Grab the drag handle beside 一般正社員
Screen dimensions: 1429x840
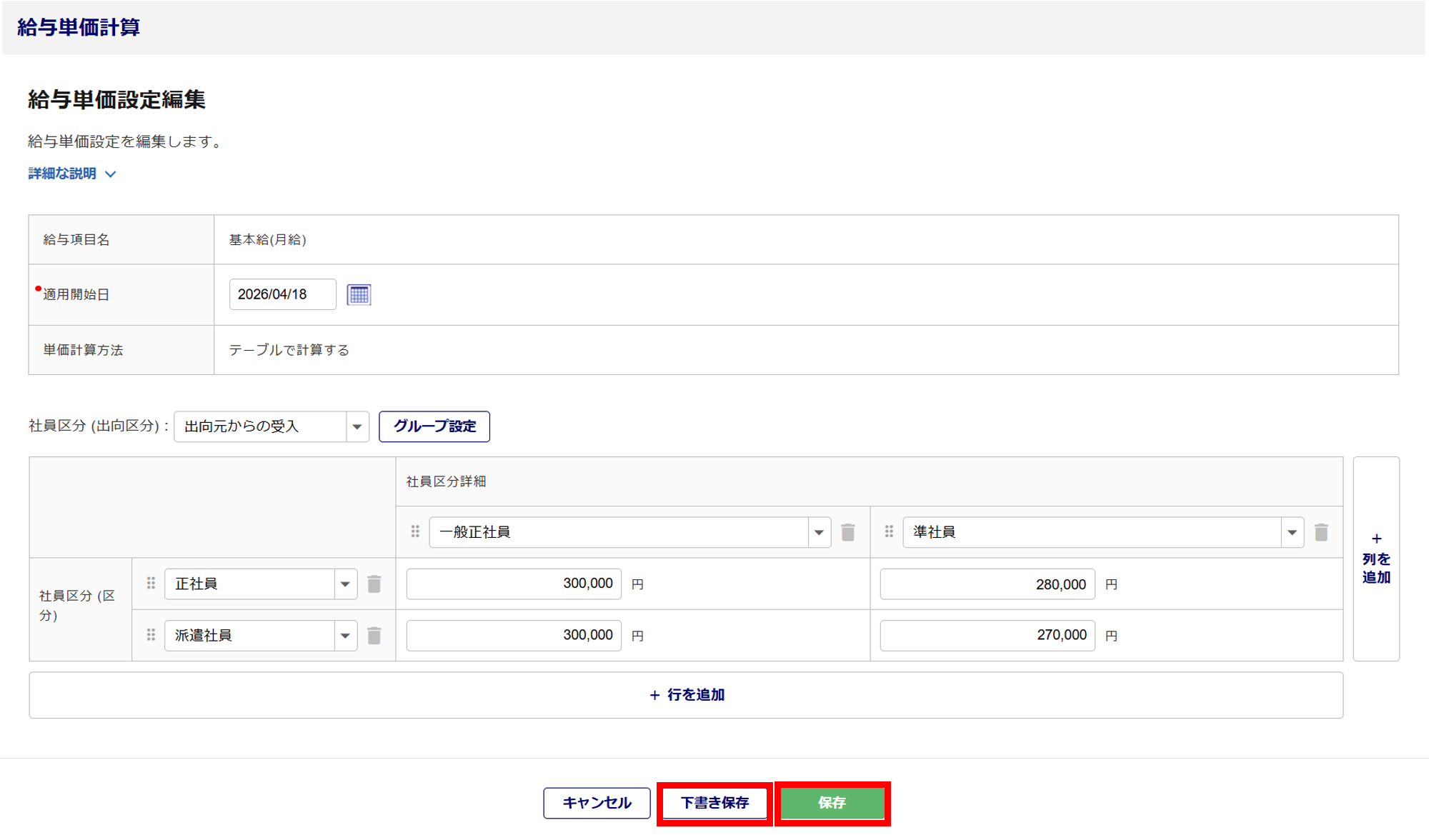click(415, 532)
